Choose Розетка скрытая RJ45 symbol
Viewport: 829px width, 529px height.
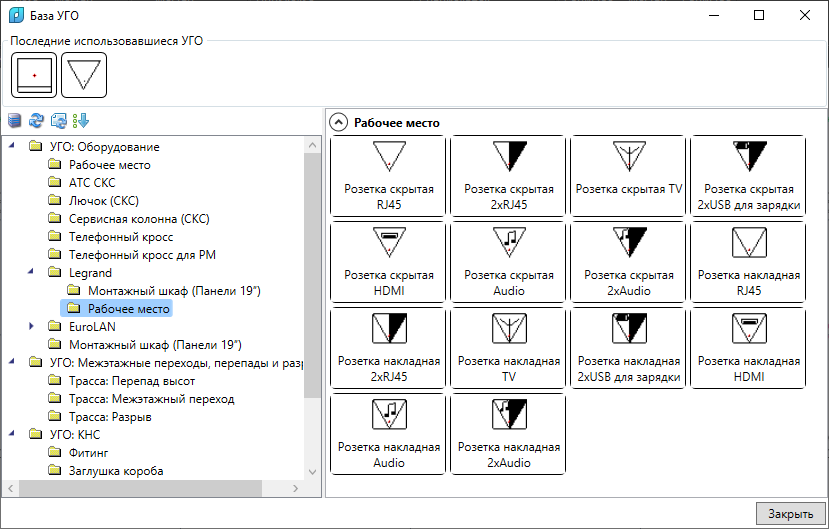point(389,176)
